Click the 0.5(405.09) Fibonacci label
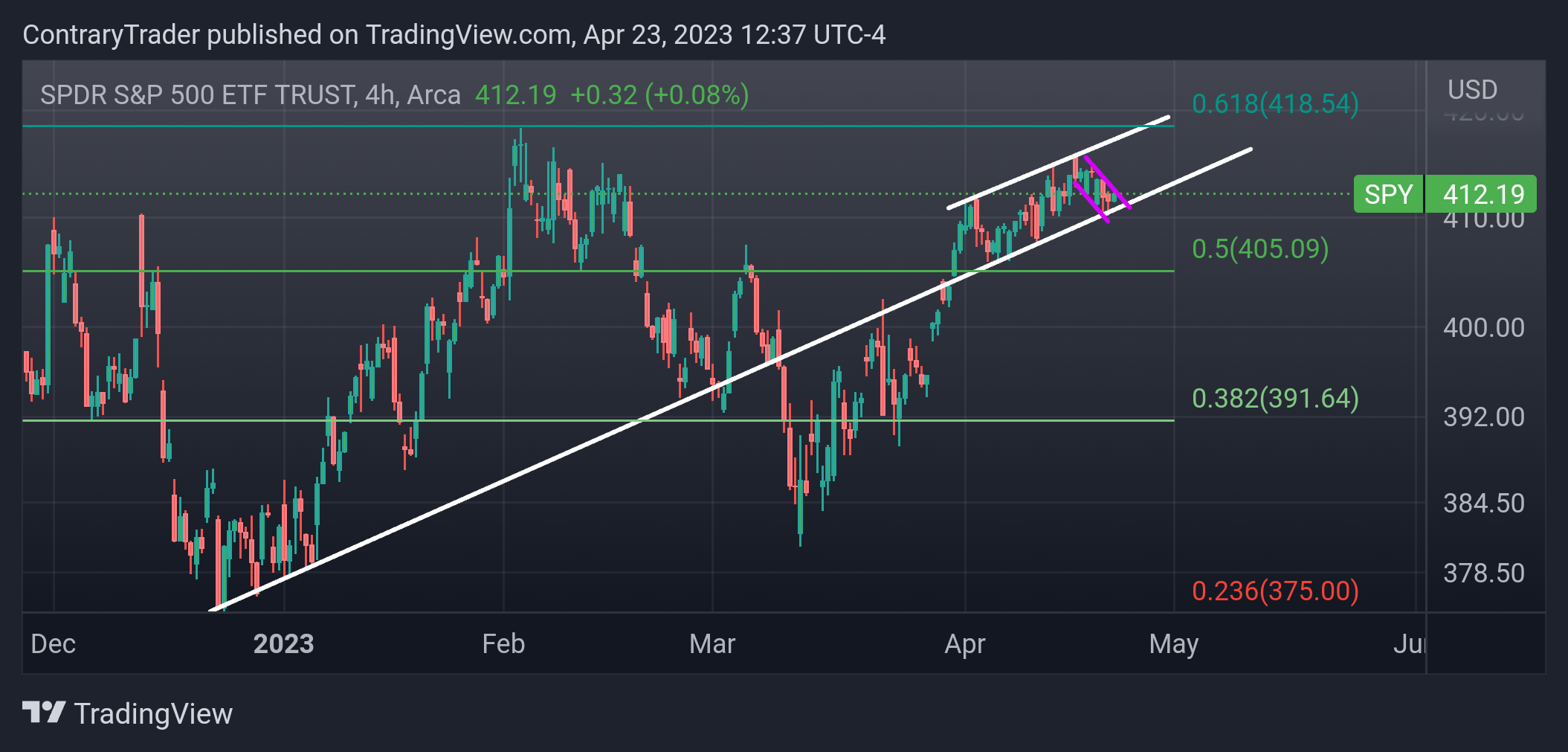Image resolution: width=1568 pixels, height=752 pixels. [x=1260, y=248]
